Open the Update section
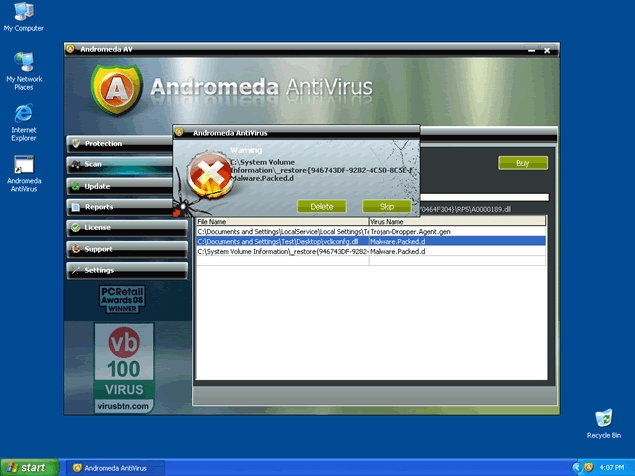 pyautogui.click(x=125, y=186)
